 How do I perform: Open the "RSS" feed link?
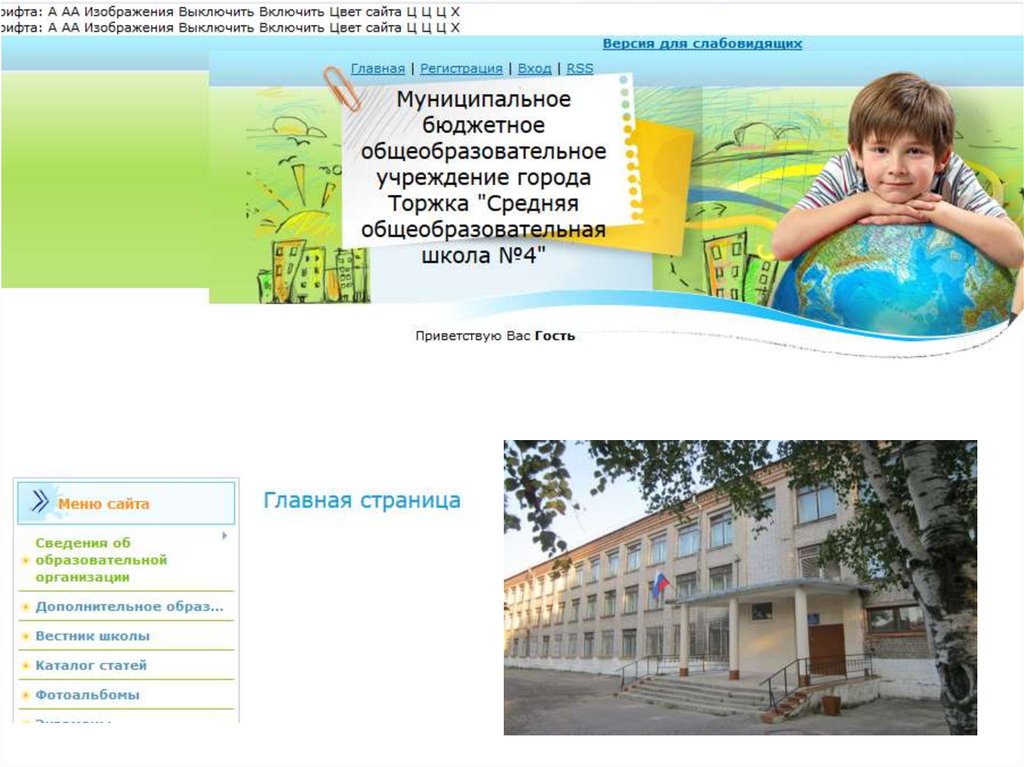pos(579,69)
